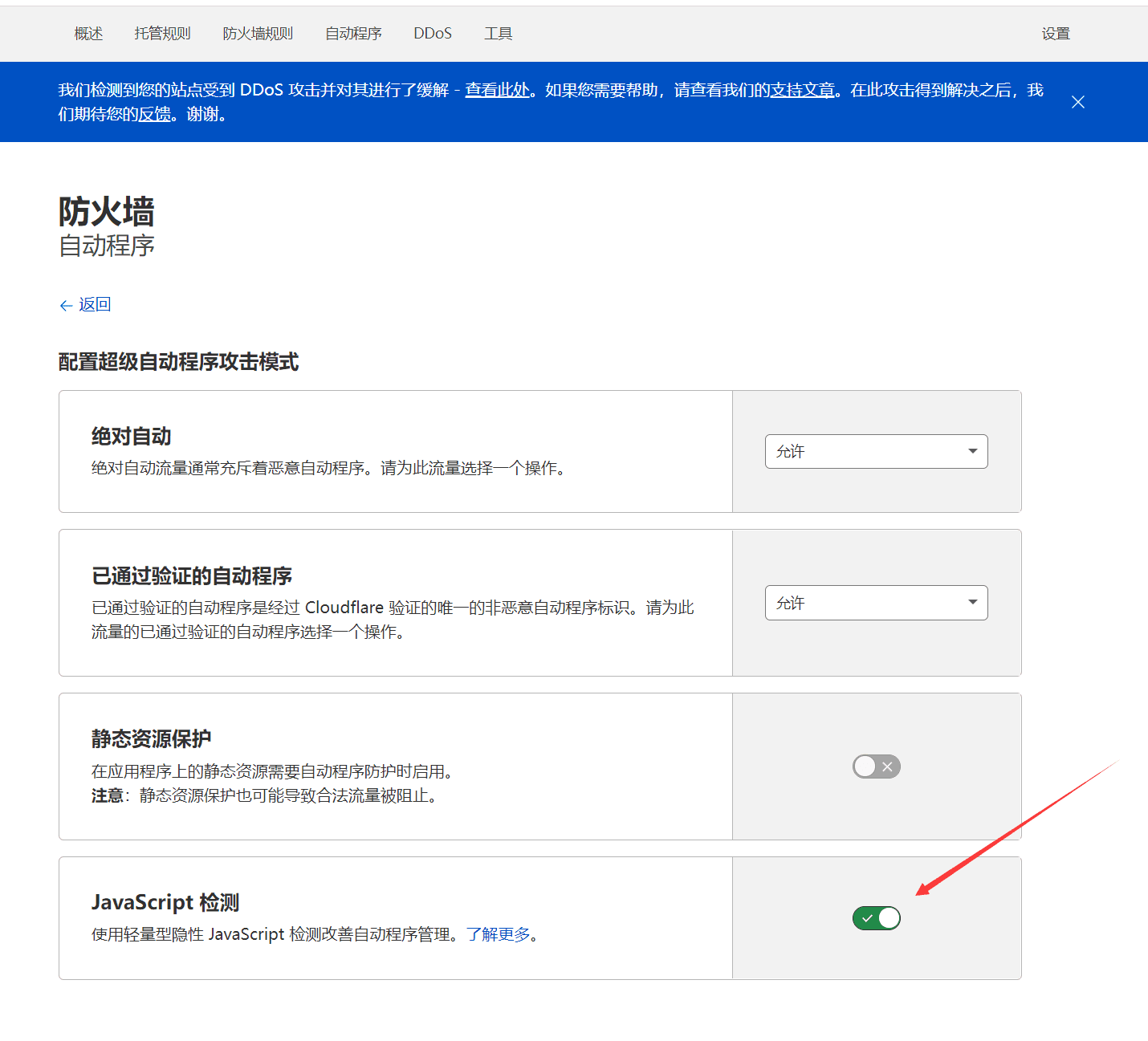Click the JavaScript 检测 card heading
The image size is (1148, 1041).
[x=165, y=902]
